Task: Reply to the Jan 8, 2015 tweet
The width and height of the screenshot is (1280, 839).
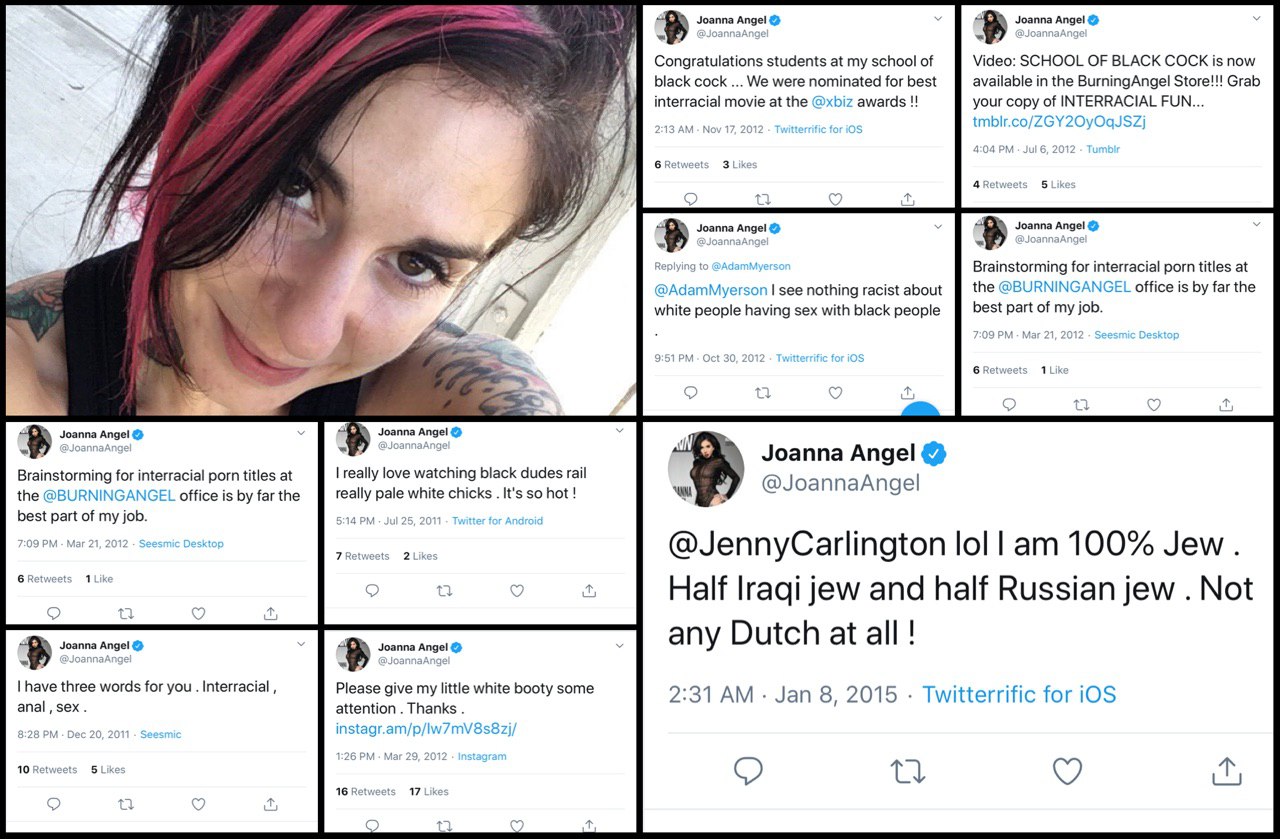Action: coord(748,770)
